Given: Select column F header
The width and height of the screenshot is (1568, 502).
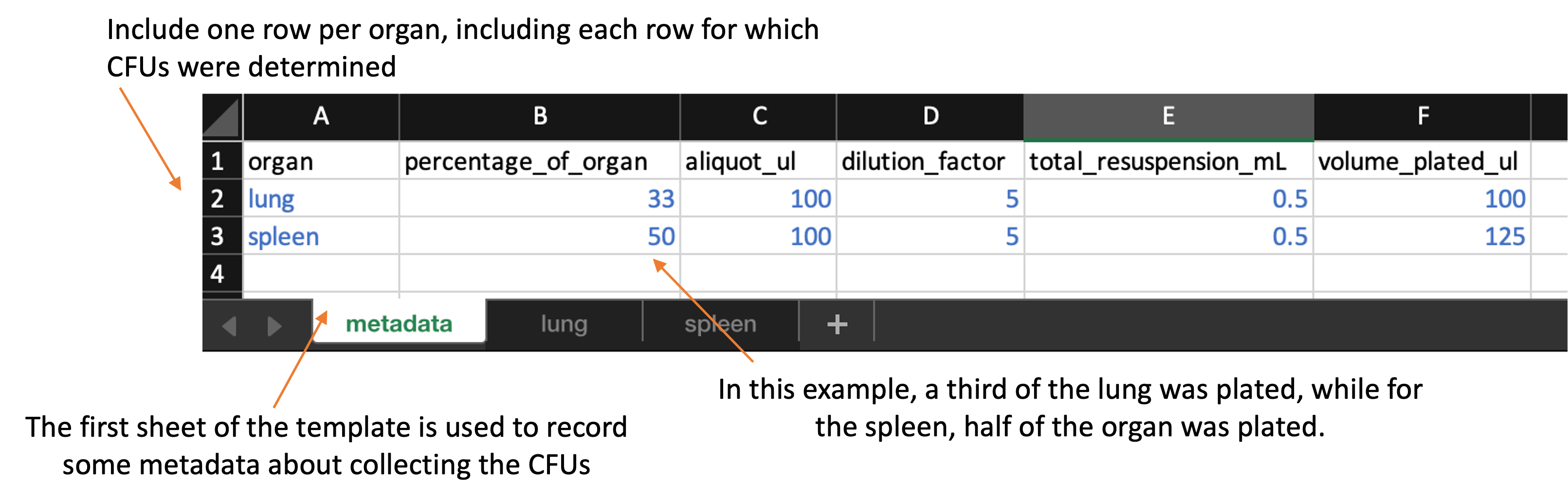Looking at the screenshot, I should (1422, 116).
